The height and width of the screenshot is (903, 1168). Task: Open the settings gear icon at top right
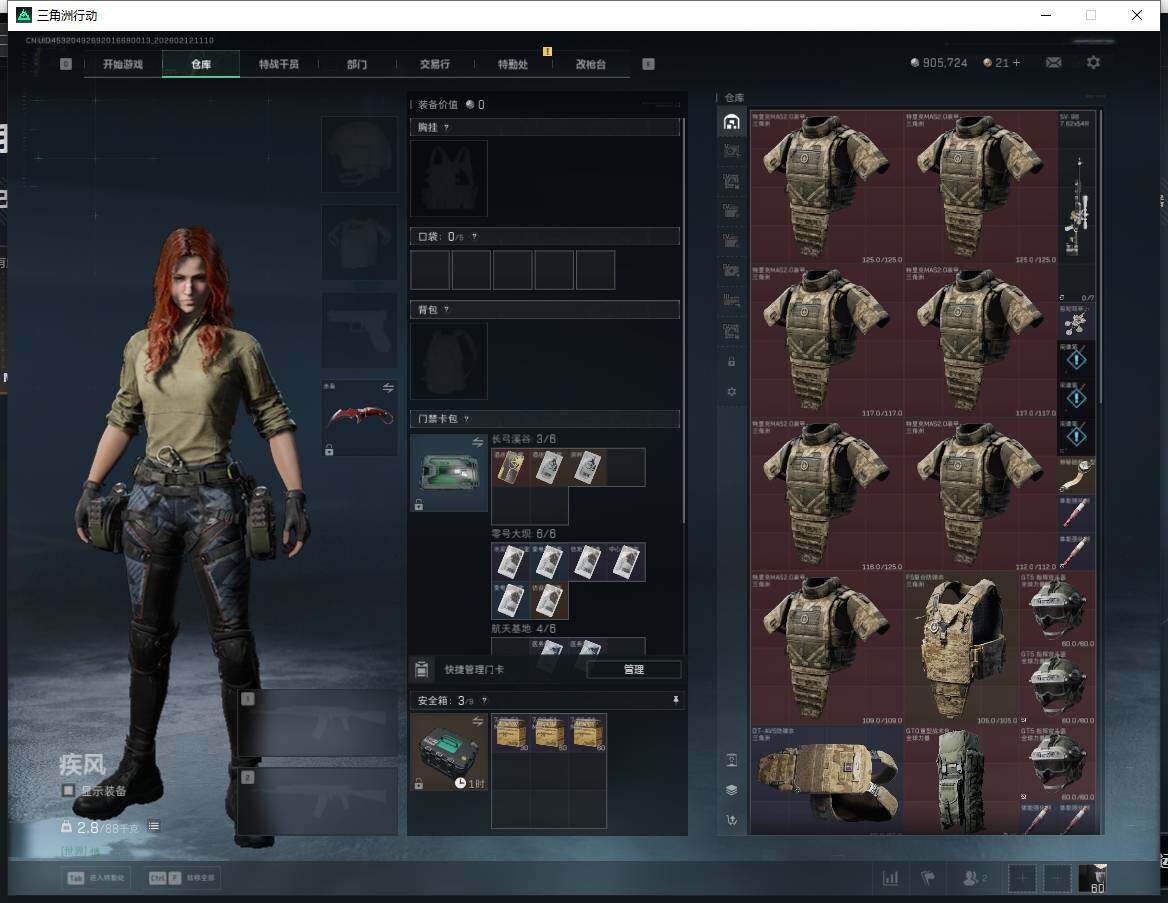(x=1093, y=63)
